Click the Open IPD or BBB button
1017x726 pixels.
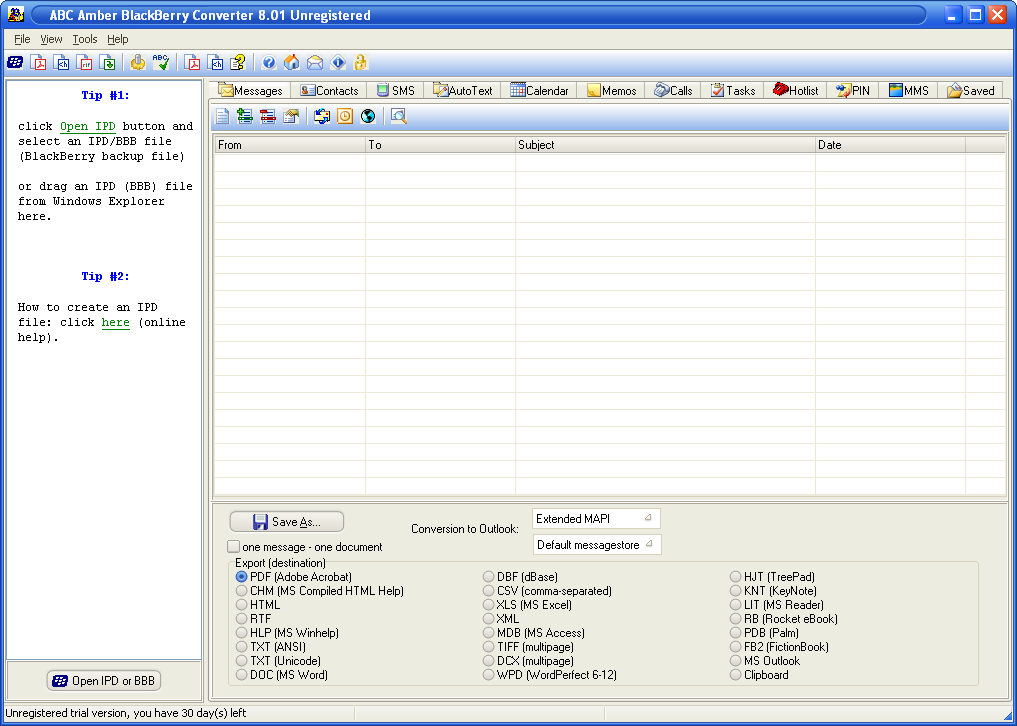(104, 681)
